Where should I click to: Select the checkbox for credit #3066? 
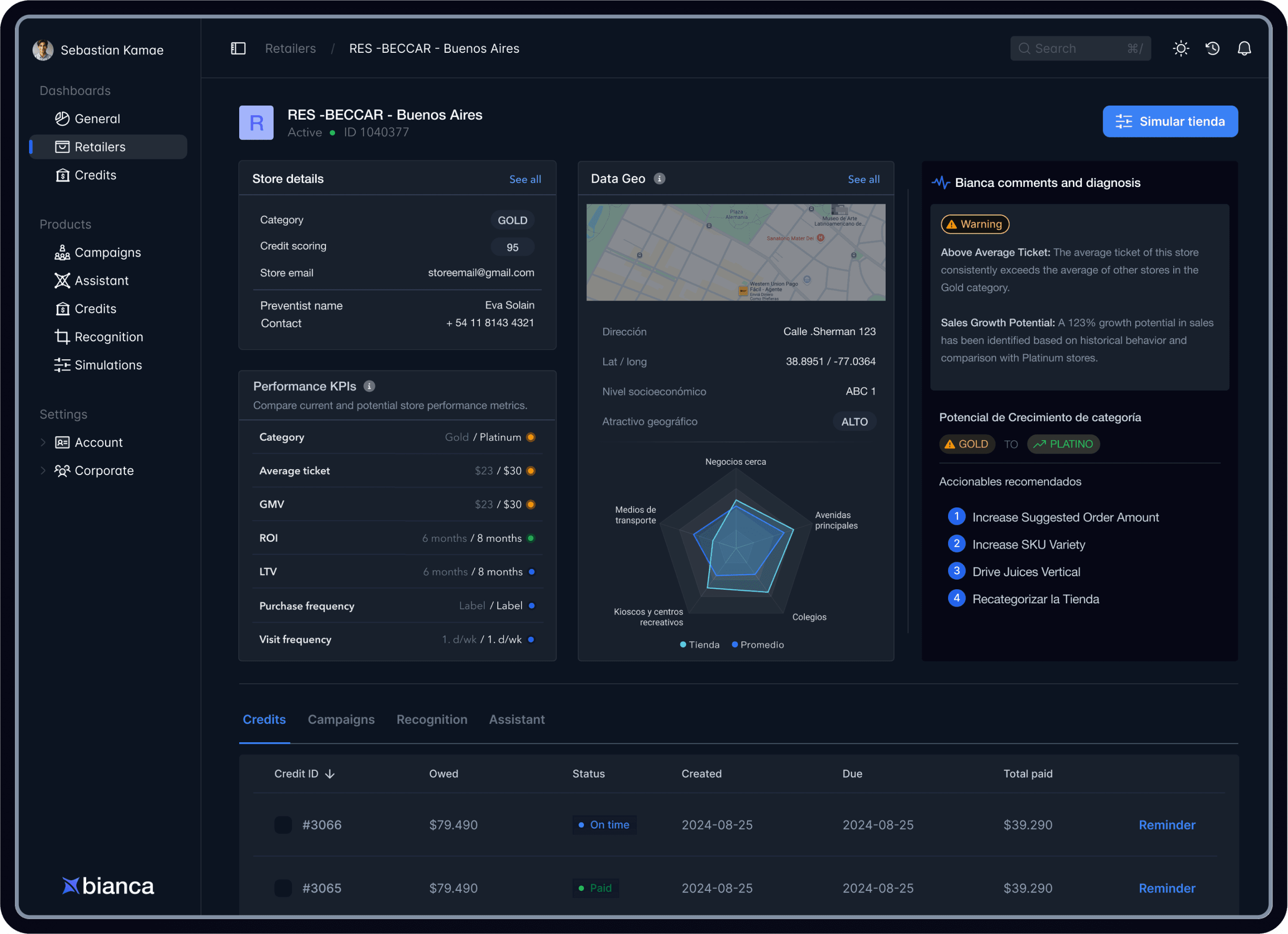tap(282, 825)
